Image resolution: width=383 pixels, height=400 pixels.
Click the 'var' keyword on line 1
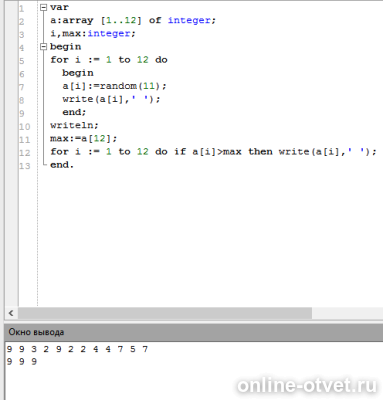click(x=59, y=7)
